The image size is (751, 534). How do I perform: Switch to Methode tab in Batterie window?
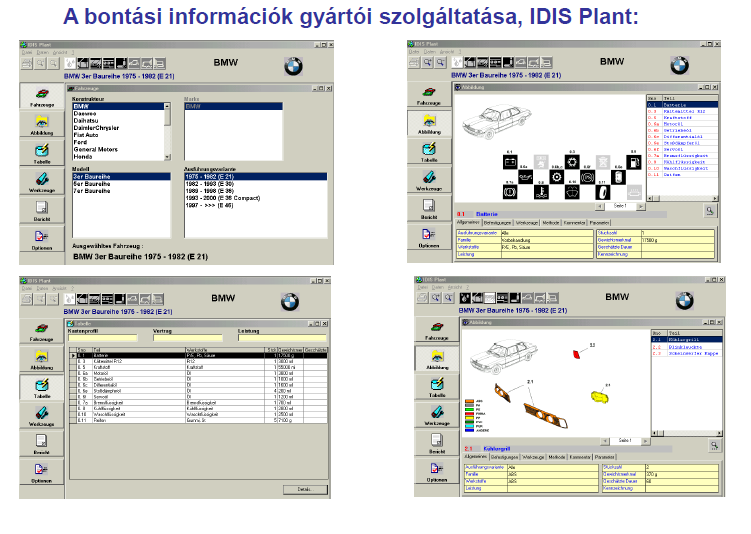pyautogui.click(x=551, y=223)
